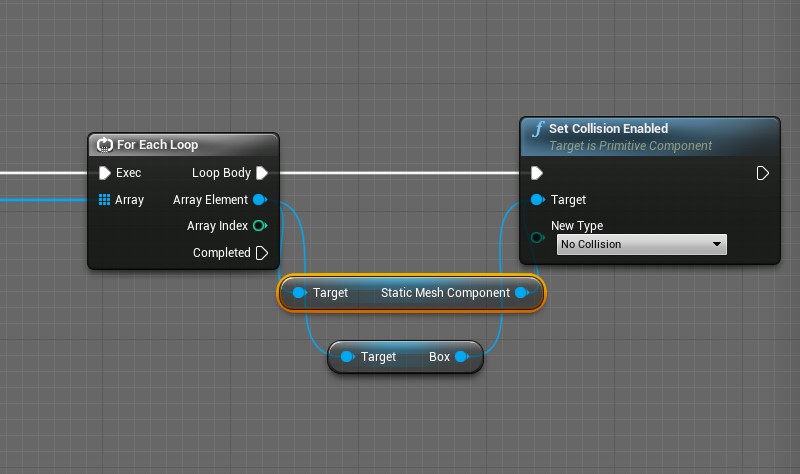
Task: Select the Box getter node body
Action: (405, 357)
